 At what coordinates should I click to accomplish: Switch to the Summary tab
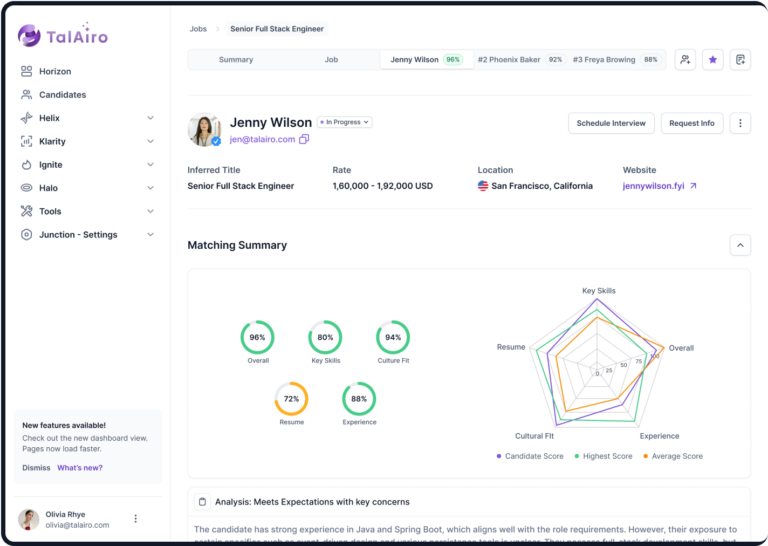[236, 60]
